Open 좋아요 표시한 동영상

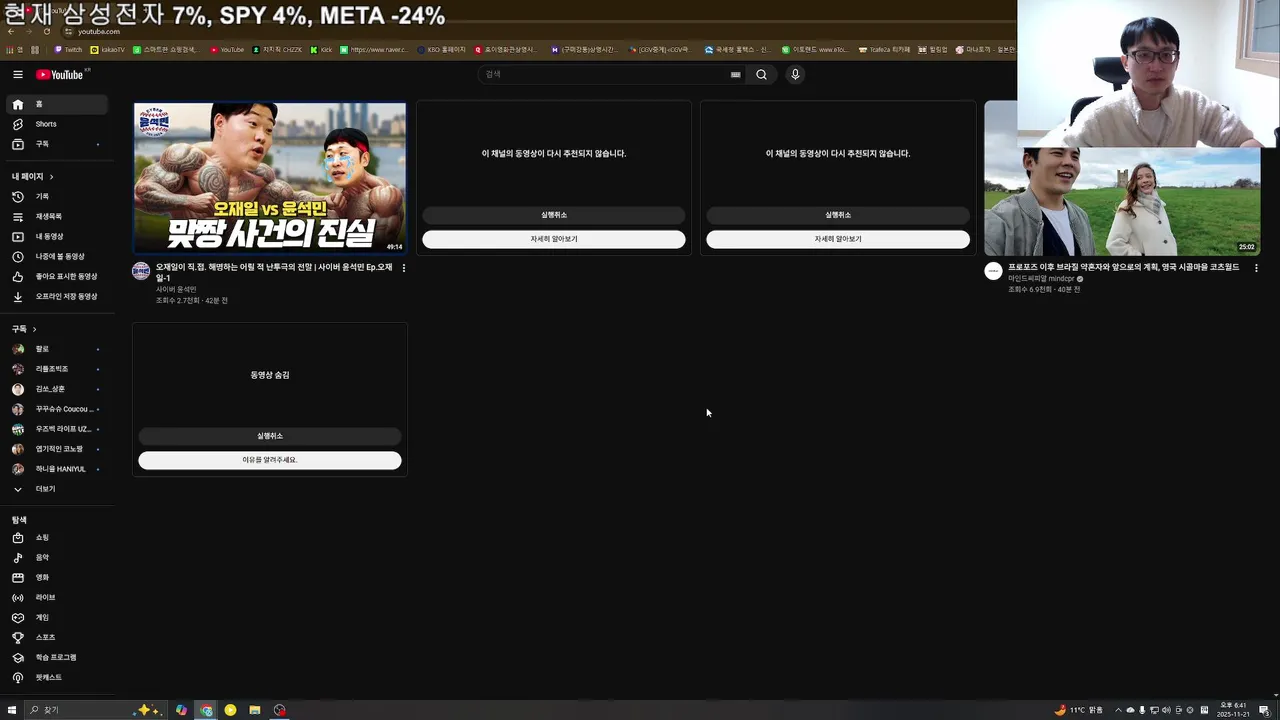tap(58, 276)
